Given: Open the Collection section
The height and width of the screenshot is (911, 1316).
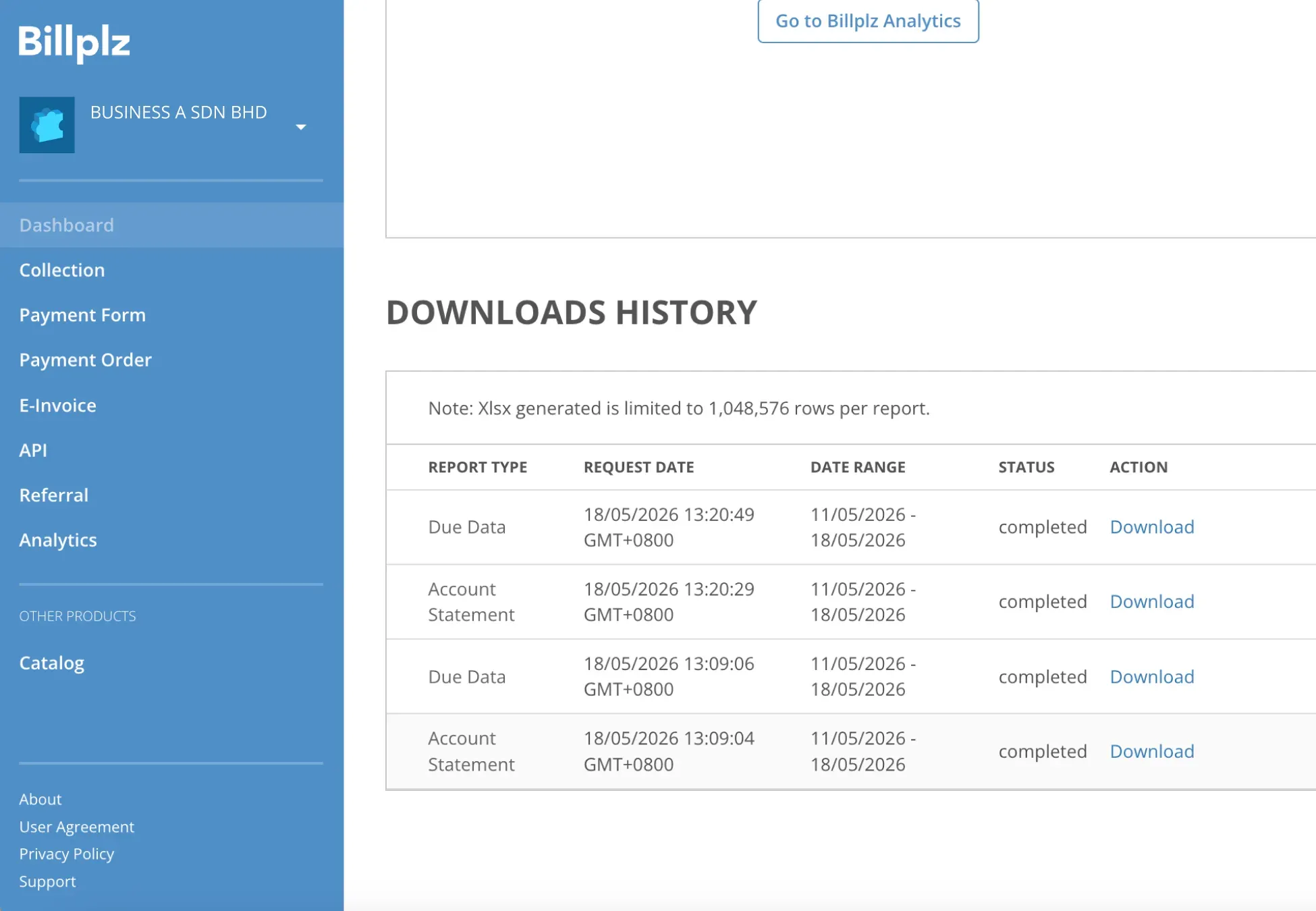Looking at the screenshot, I should (x=61, y=270).
